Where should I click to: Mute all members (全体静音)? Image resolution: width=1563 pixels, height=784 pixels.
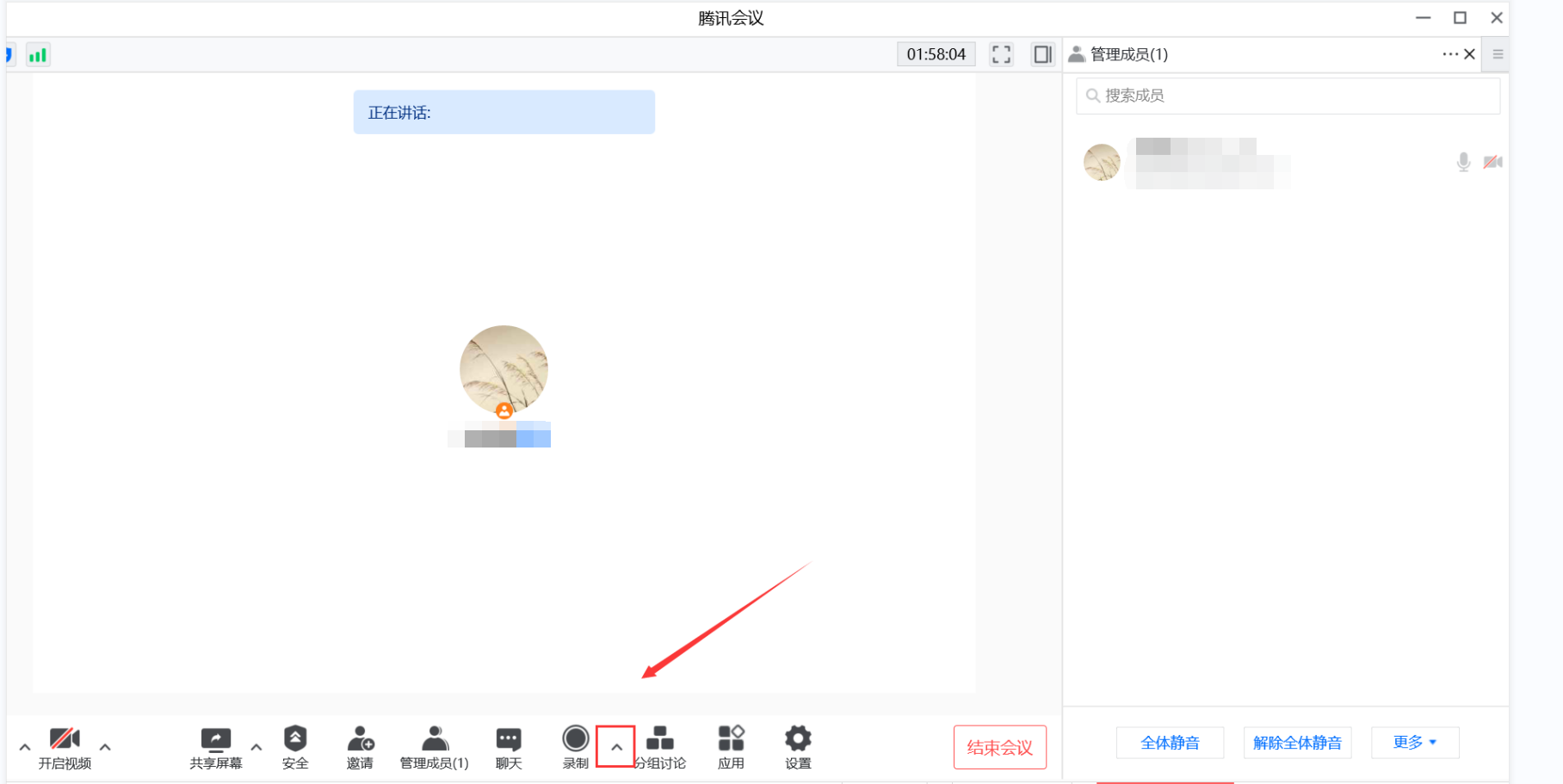coord(1171,743)
